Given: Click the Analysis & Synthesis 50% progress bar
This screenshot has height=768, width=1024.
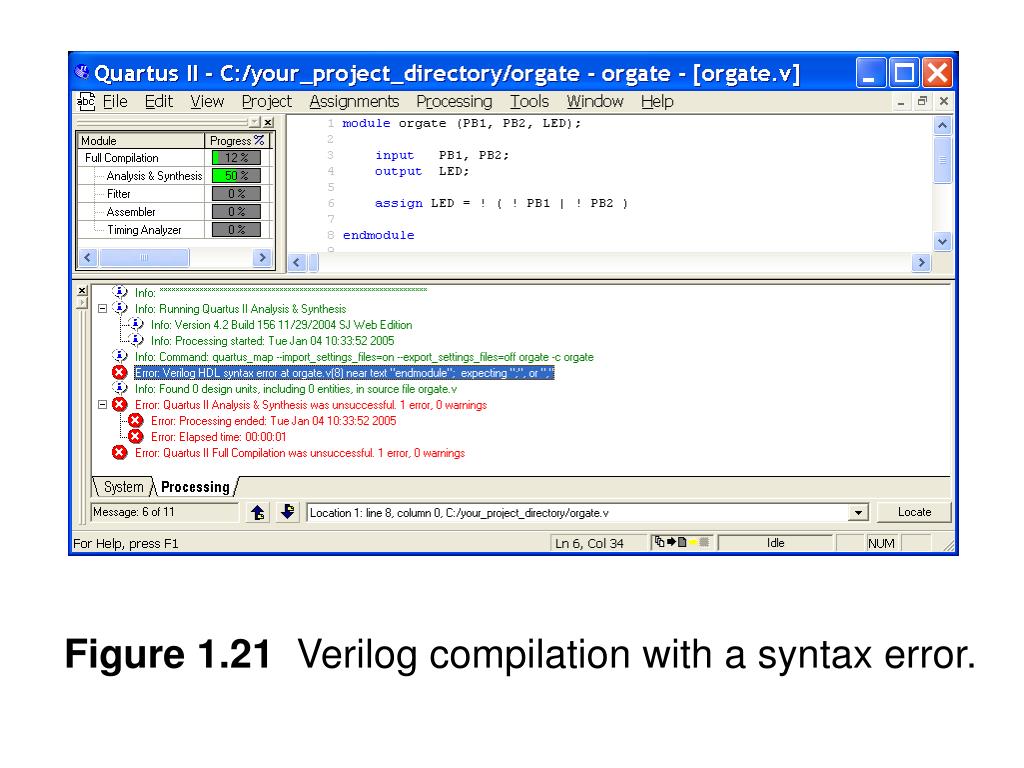Looking at the screenshot, I should coord(236,176).
